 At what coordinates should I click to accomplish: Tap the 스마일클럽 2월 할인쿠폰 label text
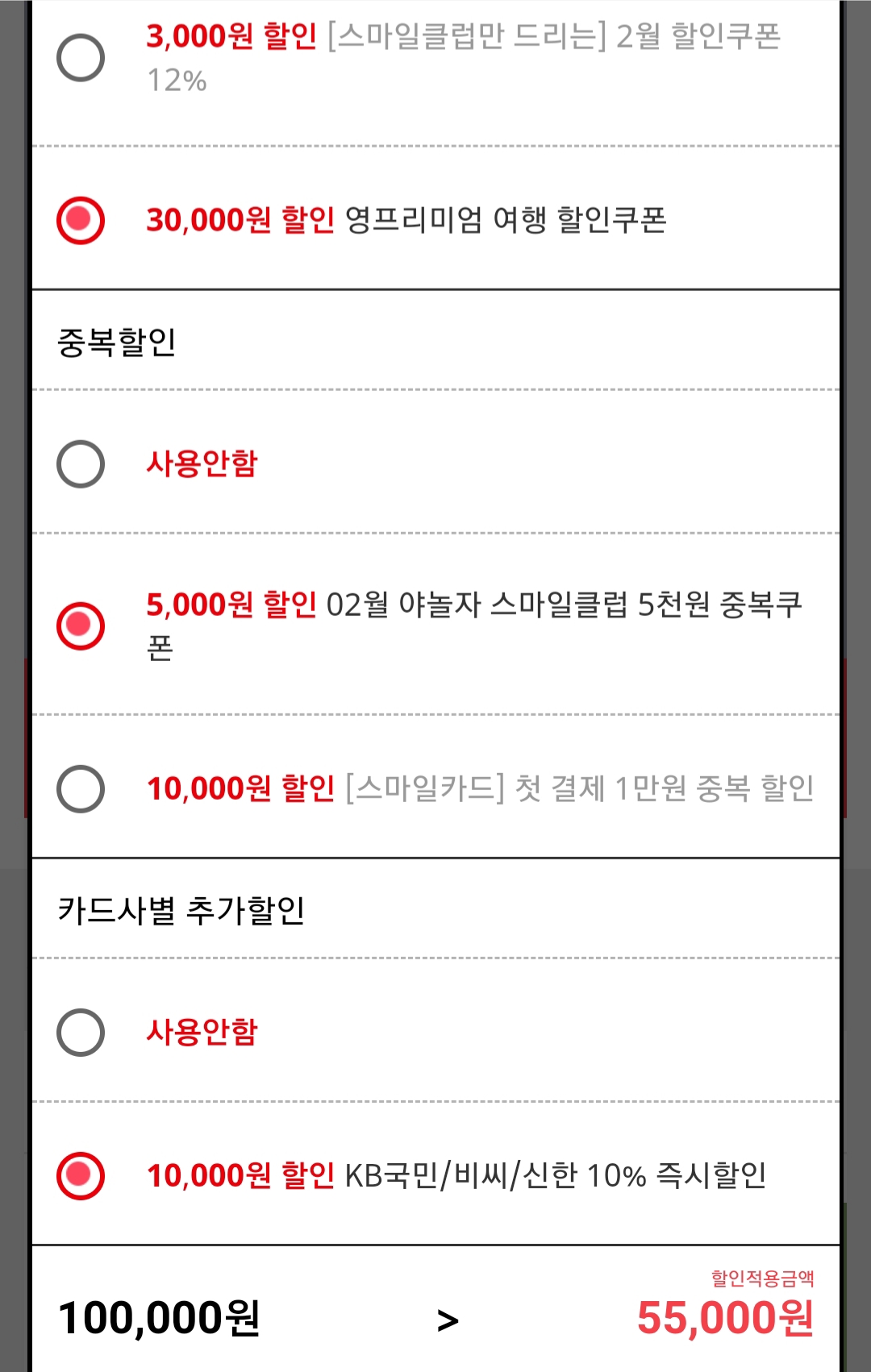tap(553, 37)
